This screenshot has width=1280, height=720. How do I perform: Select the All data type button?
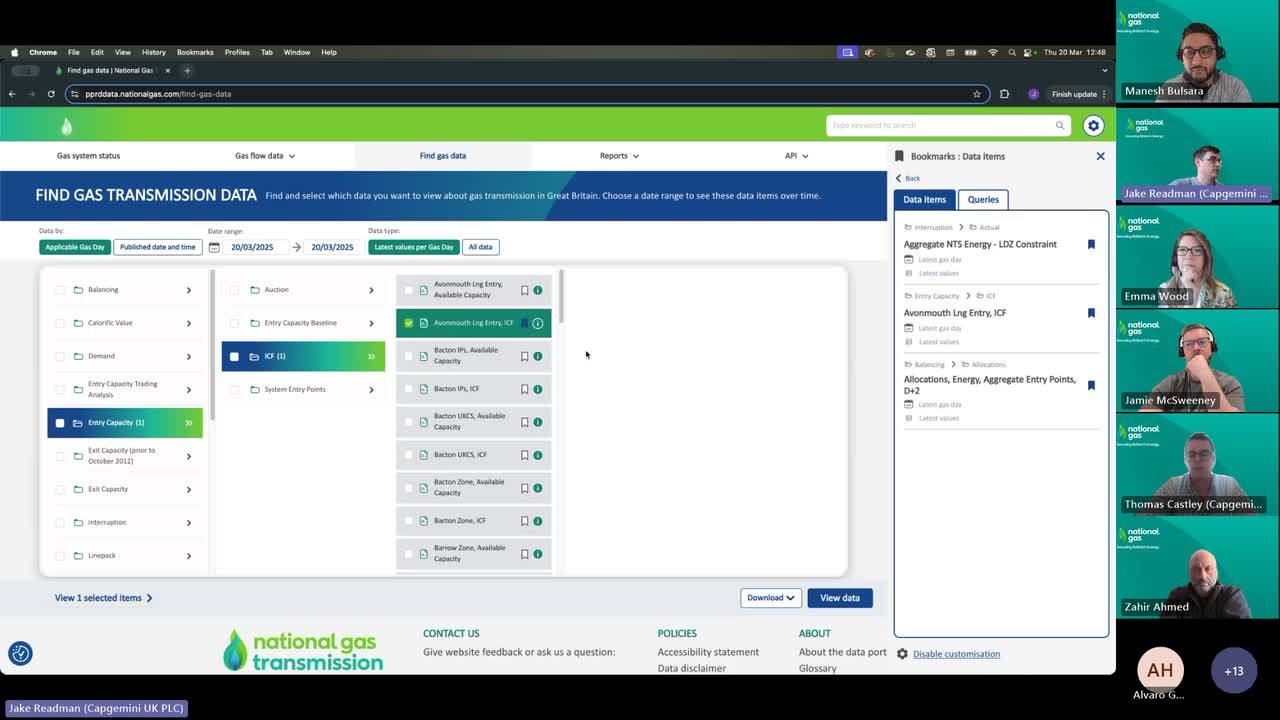[481, 247]
